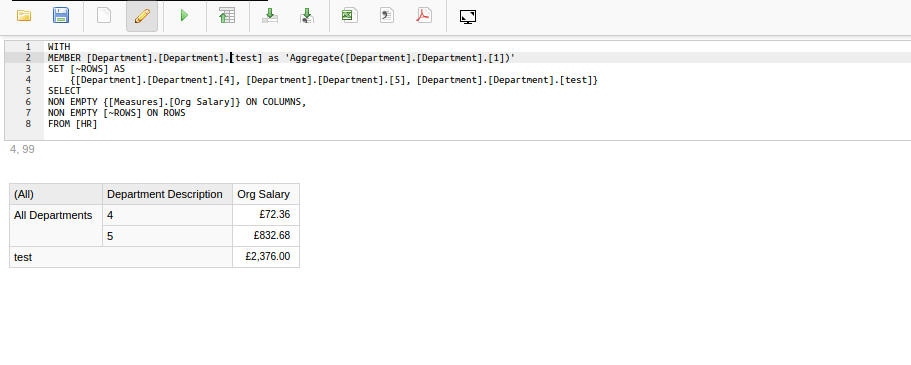Click the £72.36 value cell

(x=266, y=215)
